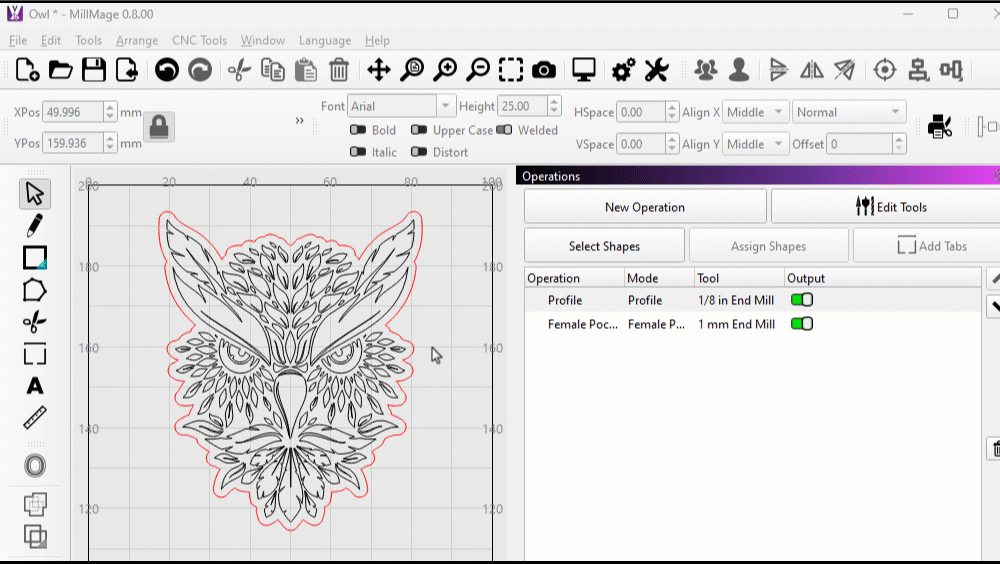Viewport: 1000px width, 564px height.
Task: Click the Save floppy disk icon
Action: (94, 69)
